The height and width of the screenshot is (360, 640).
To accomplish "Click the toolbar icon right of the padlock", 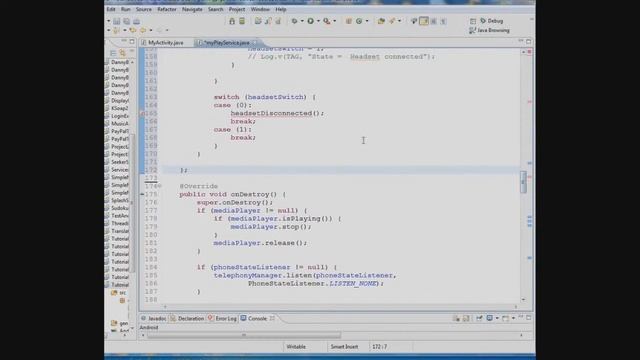I will pyautogui.click(x=242, y=21).
